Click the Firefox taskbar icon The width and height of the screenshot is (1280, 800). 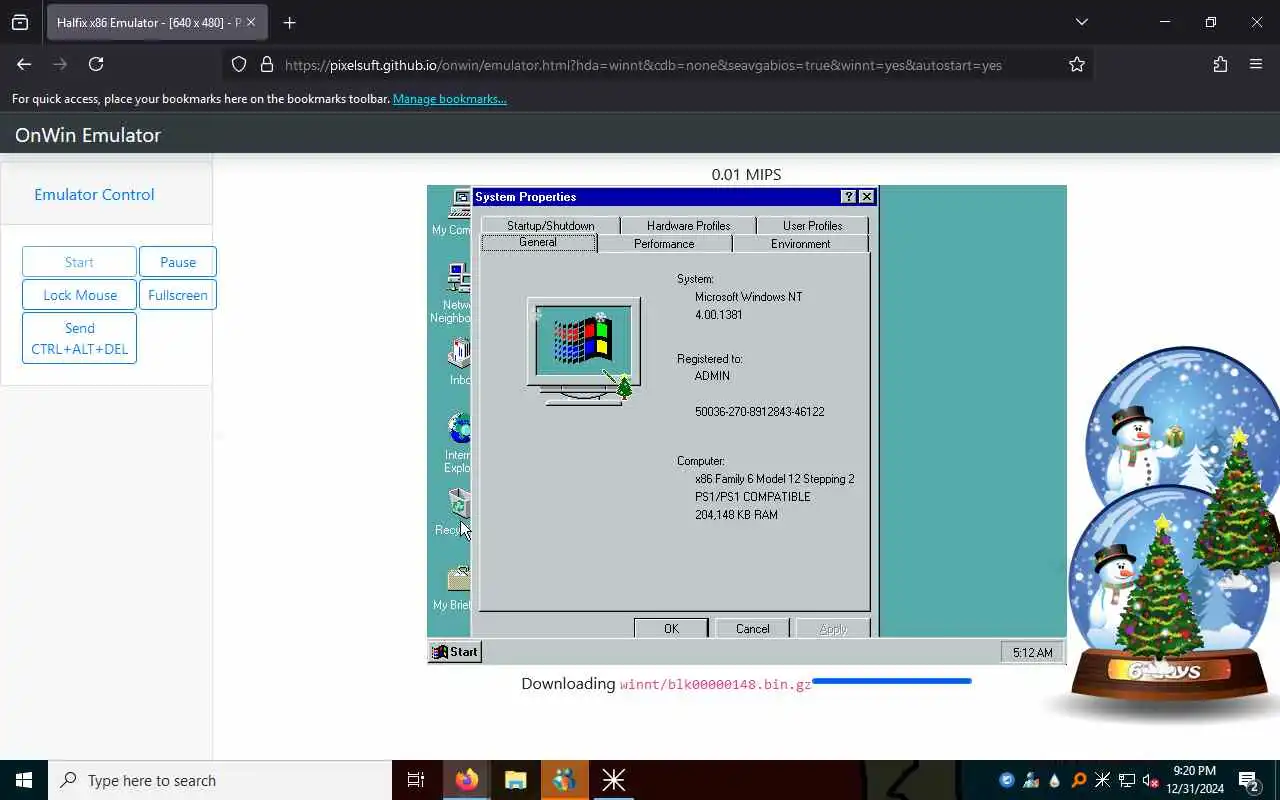click(466, 780)
